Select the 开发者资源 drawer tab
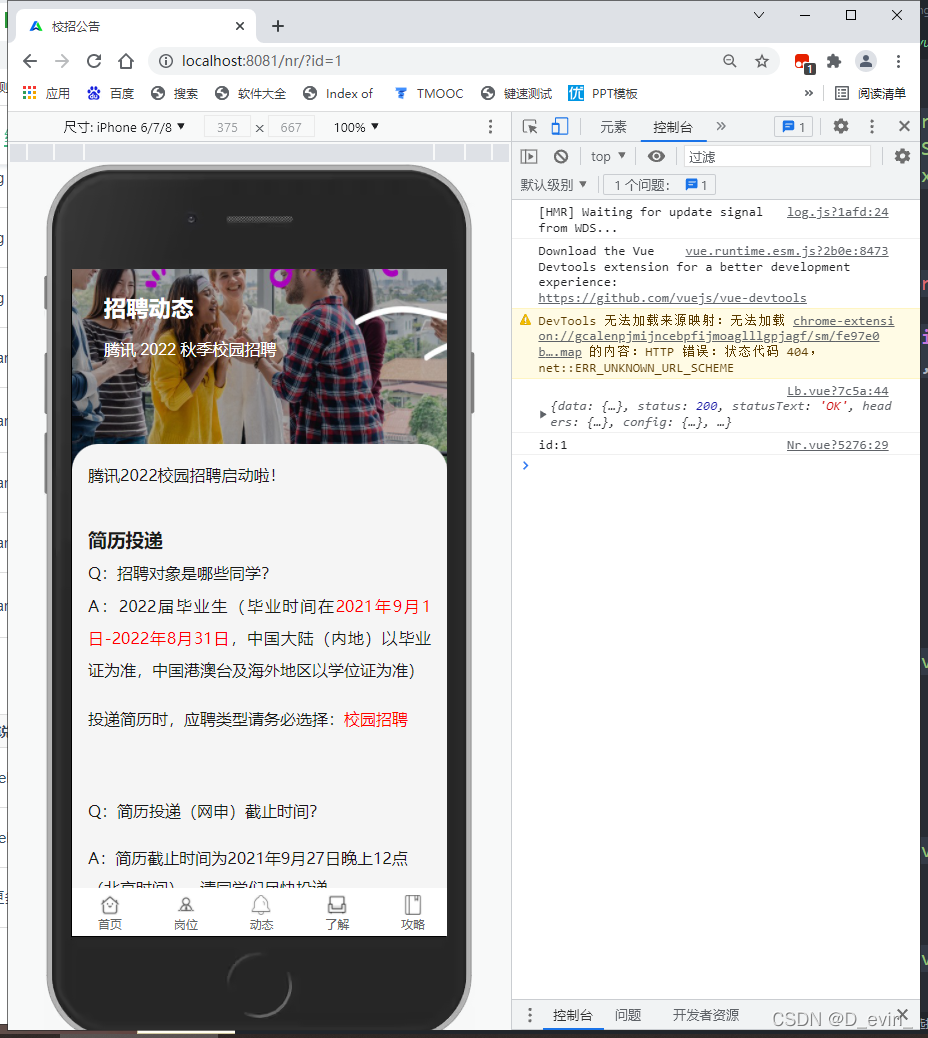 [x=706, y=1015]
